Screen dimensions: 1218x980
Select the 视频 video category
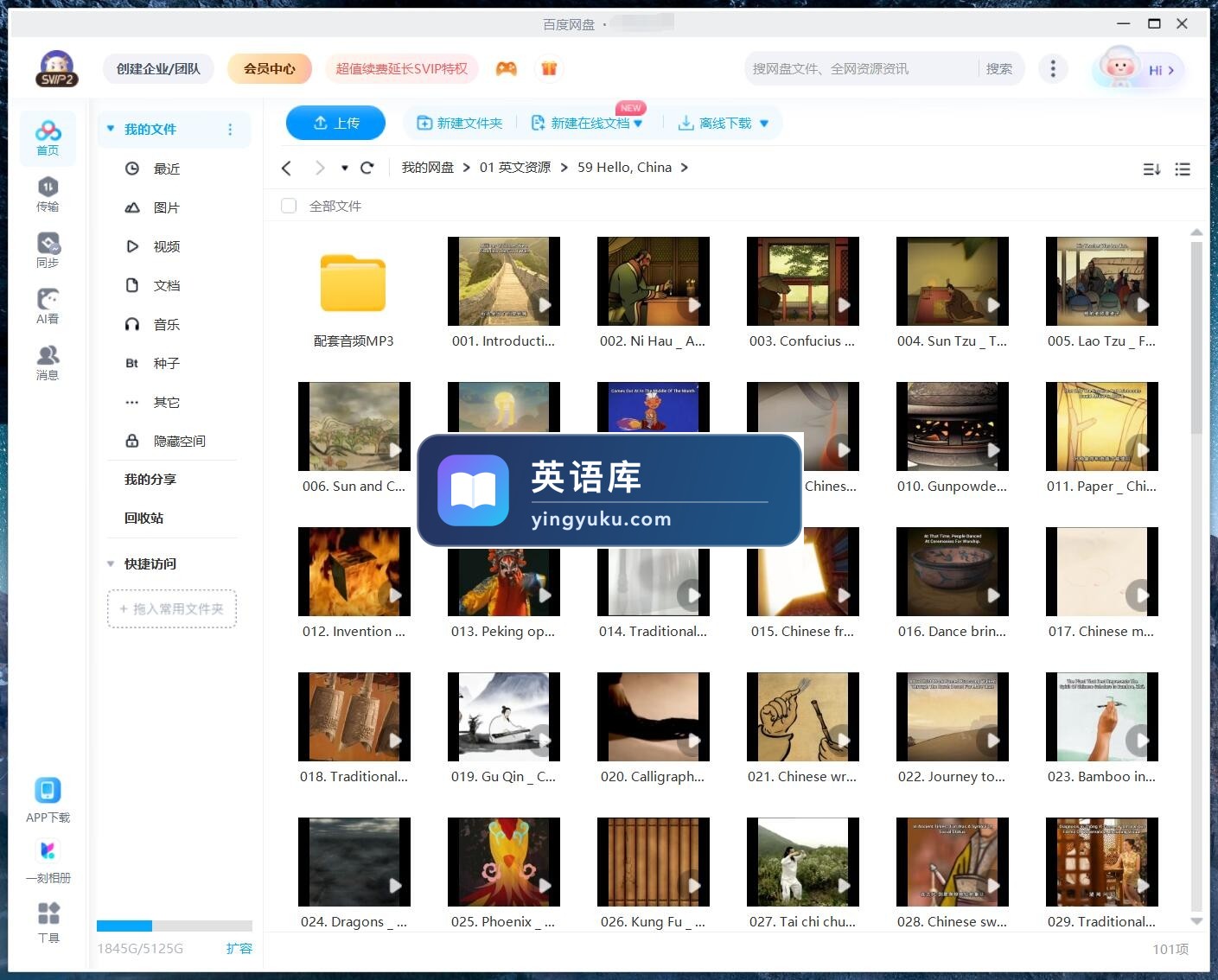pos(166,246)
